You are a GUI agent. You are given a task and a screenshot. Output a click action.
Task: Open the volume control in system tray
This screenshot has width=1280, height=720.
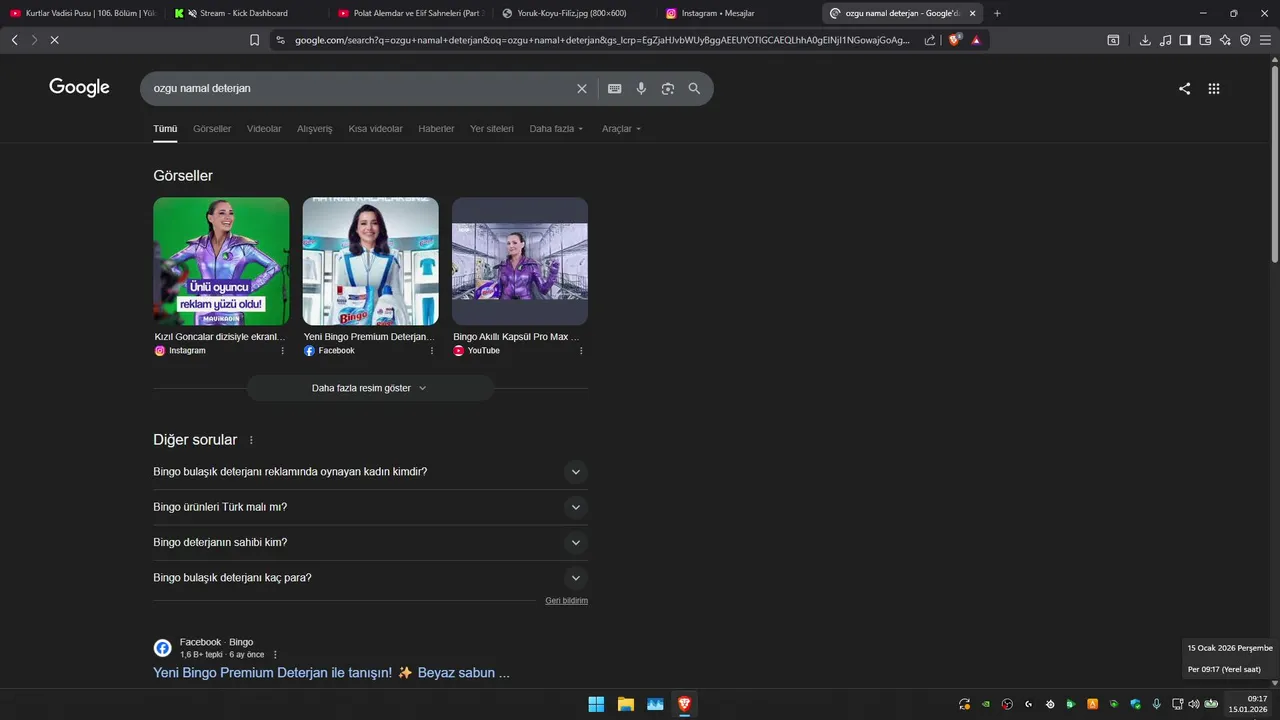(x=1194, y=704)
